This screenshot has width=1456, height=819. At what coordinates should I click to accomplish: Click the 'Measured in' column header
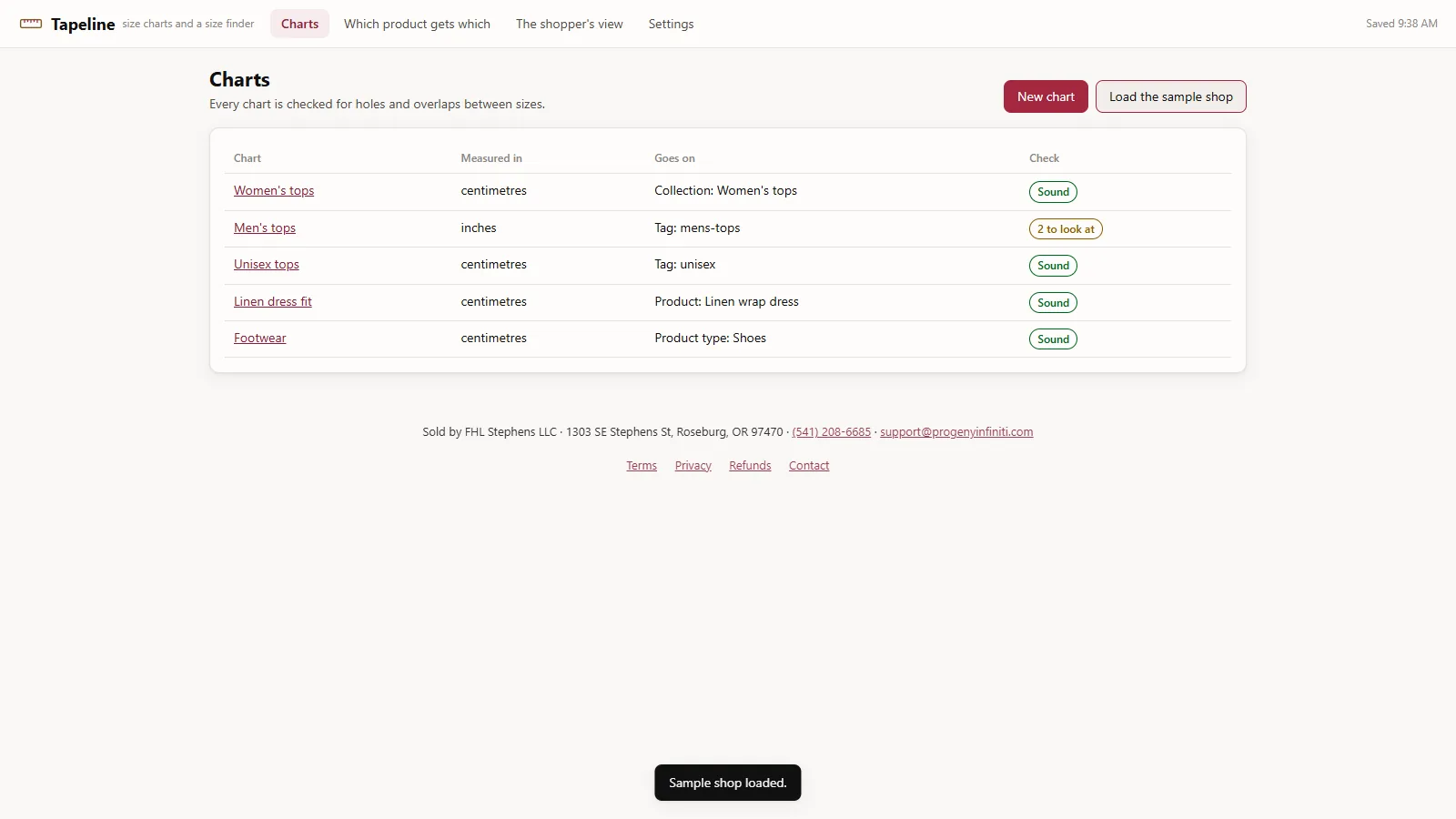pos(491,158)
